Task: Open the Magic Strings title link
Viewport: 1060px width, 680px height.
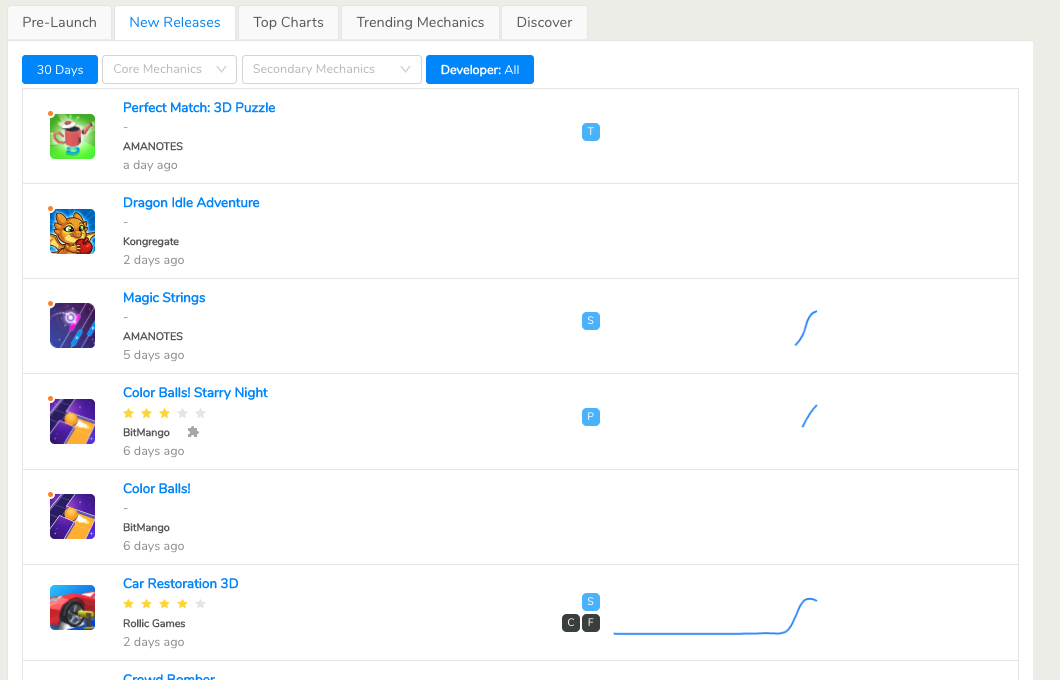Action: 164,297
